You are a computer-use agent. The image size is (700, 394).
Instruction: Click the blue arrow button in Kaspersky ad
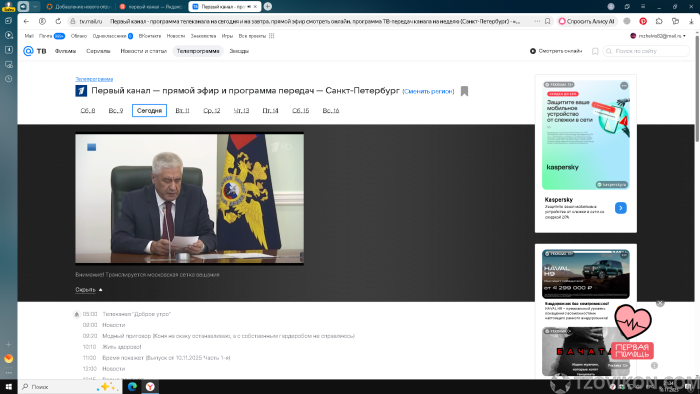[621, 208]
